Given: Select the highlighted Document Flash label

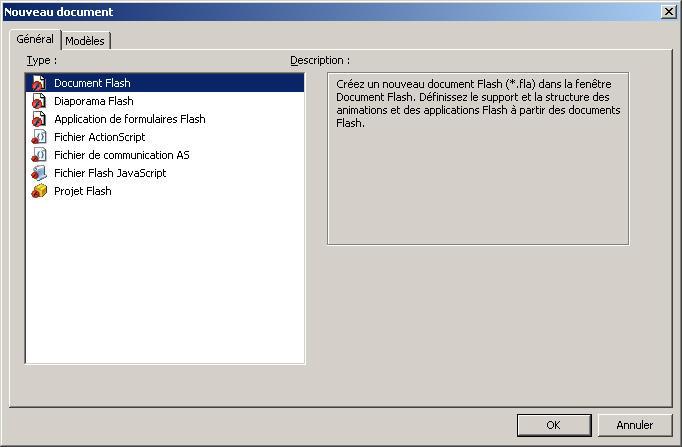Looking at the screenshot, I should [92, 83].
